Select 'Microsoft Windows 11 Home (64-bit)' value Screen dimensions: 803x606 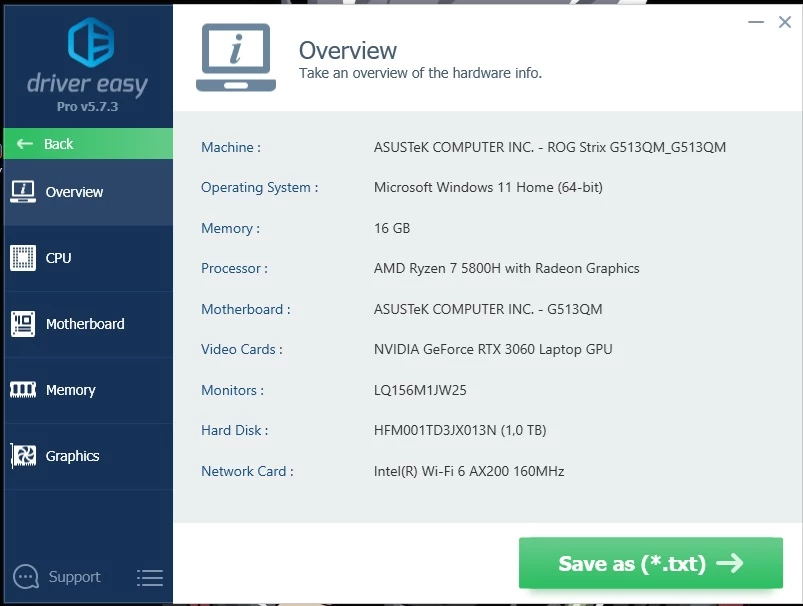(488, 187)
